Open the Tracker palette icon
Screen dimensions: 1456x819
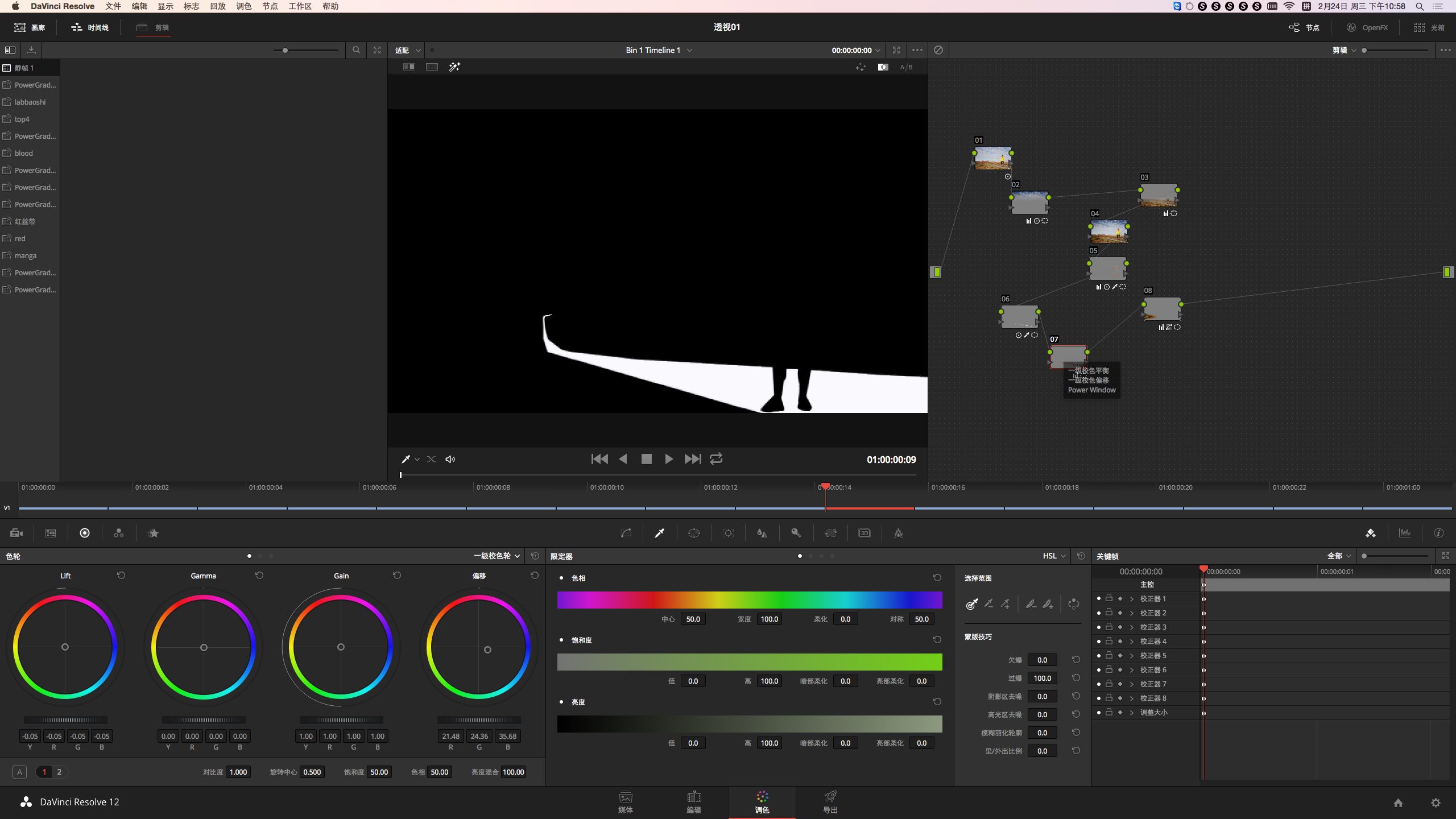728,533
